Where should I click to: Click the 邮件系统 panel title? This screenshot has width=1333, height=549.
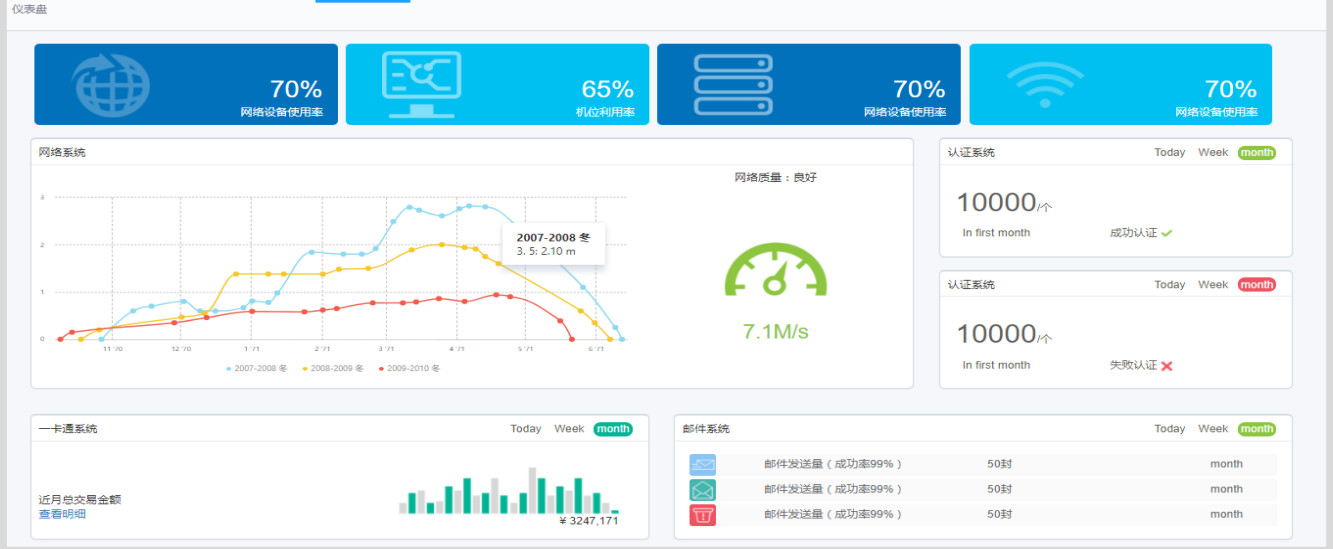pyautogui.click(x=706, y=429)
